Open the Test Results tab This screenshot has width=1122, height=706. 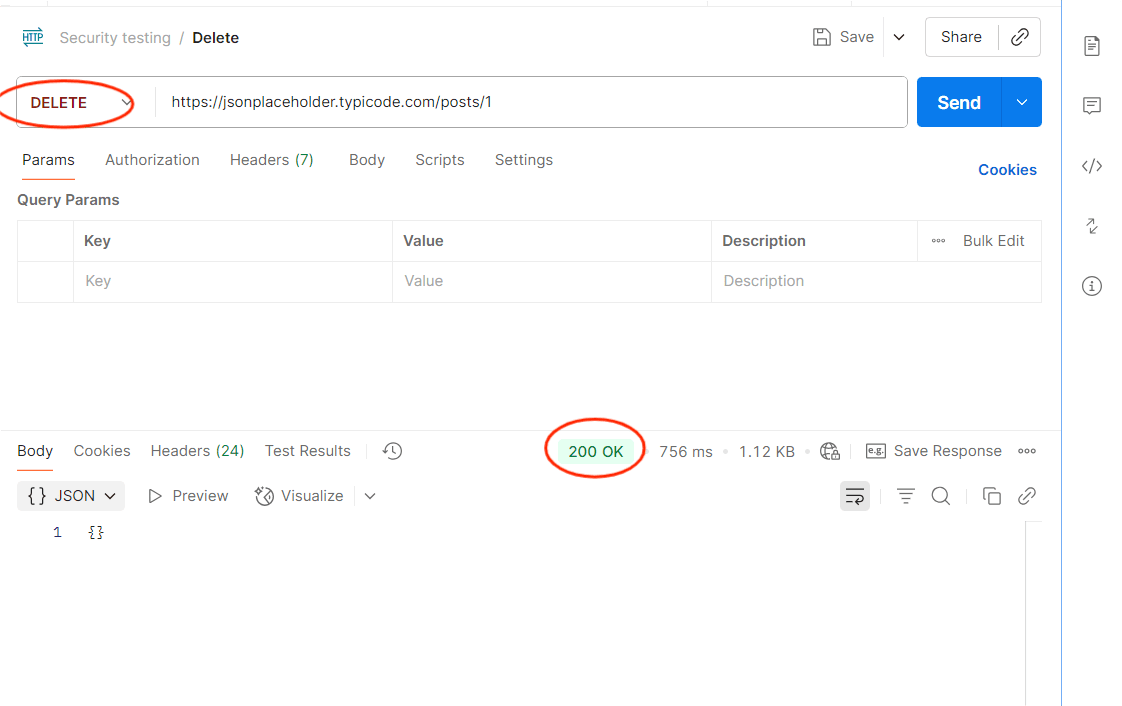(x=307, y=451)
